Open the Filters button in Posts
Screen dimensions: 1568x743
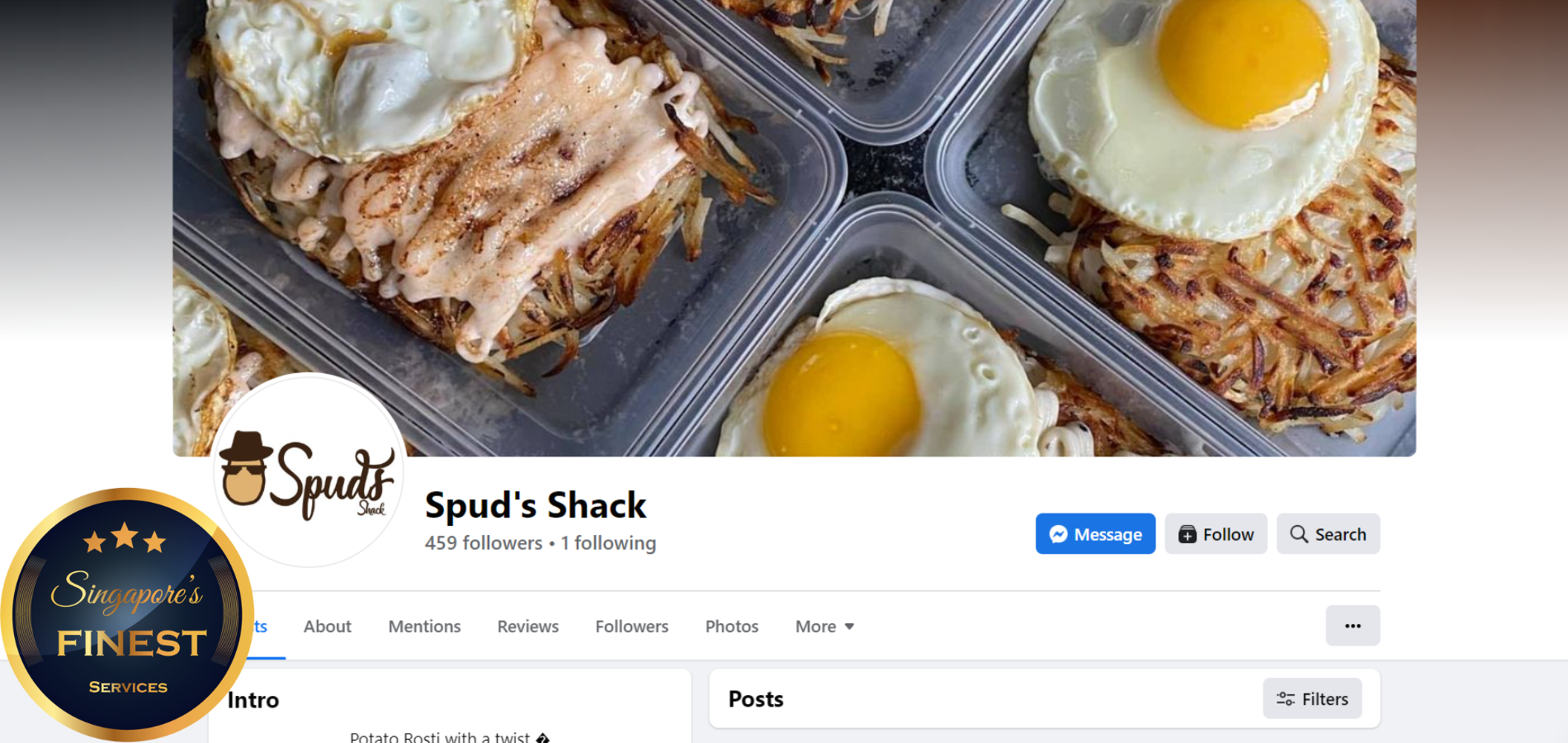pos(1312,699)
